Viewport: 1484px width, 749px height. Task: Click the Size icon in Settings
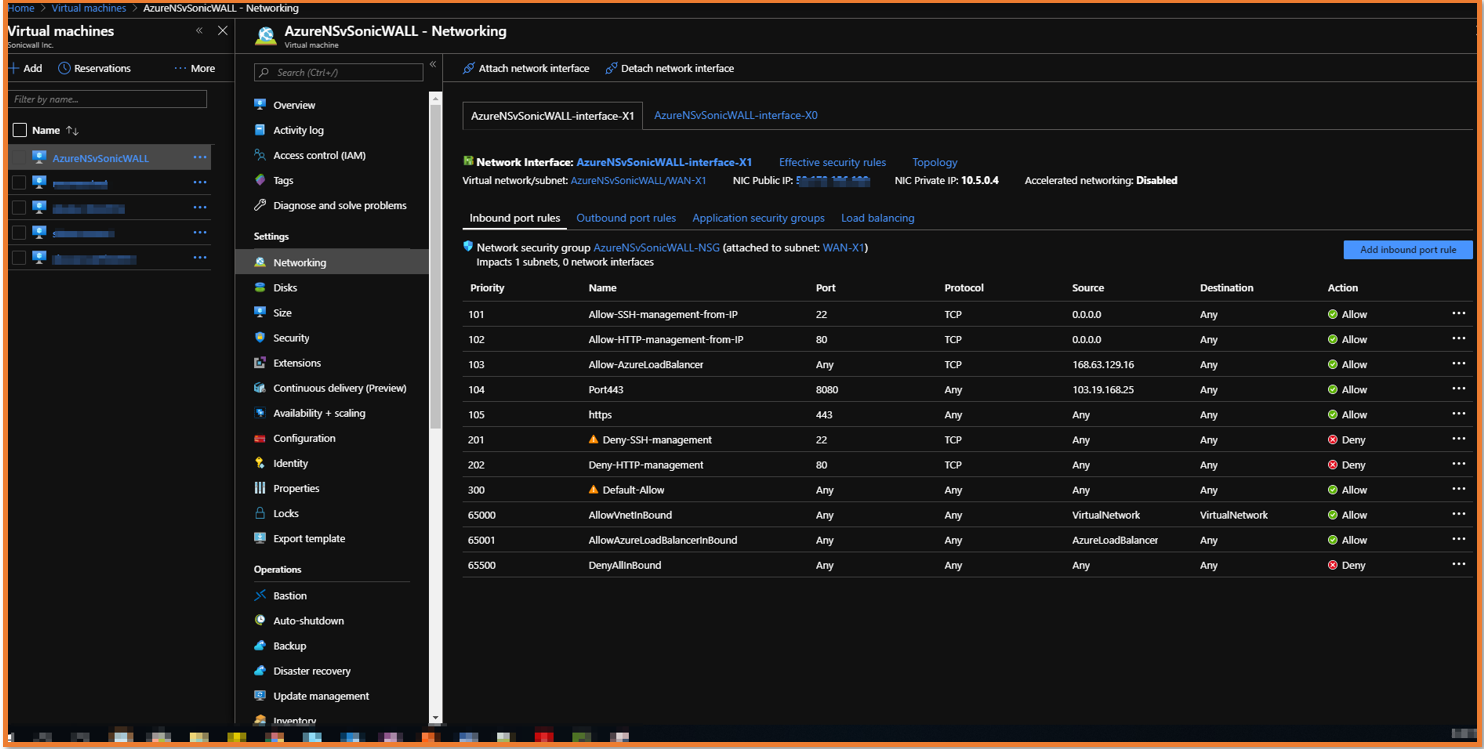click(x=260, y=313)
